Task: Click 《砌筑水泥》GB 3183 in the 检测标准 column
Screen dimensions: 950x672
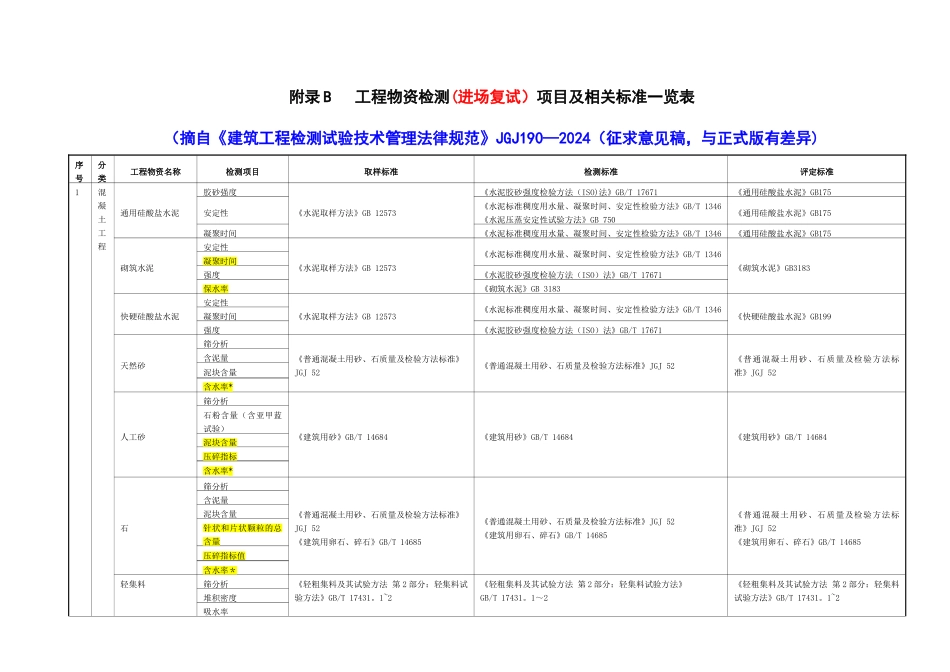Action: tap(521, 289)
